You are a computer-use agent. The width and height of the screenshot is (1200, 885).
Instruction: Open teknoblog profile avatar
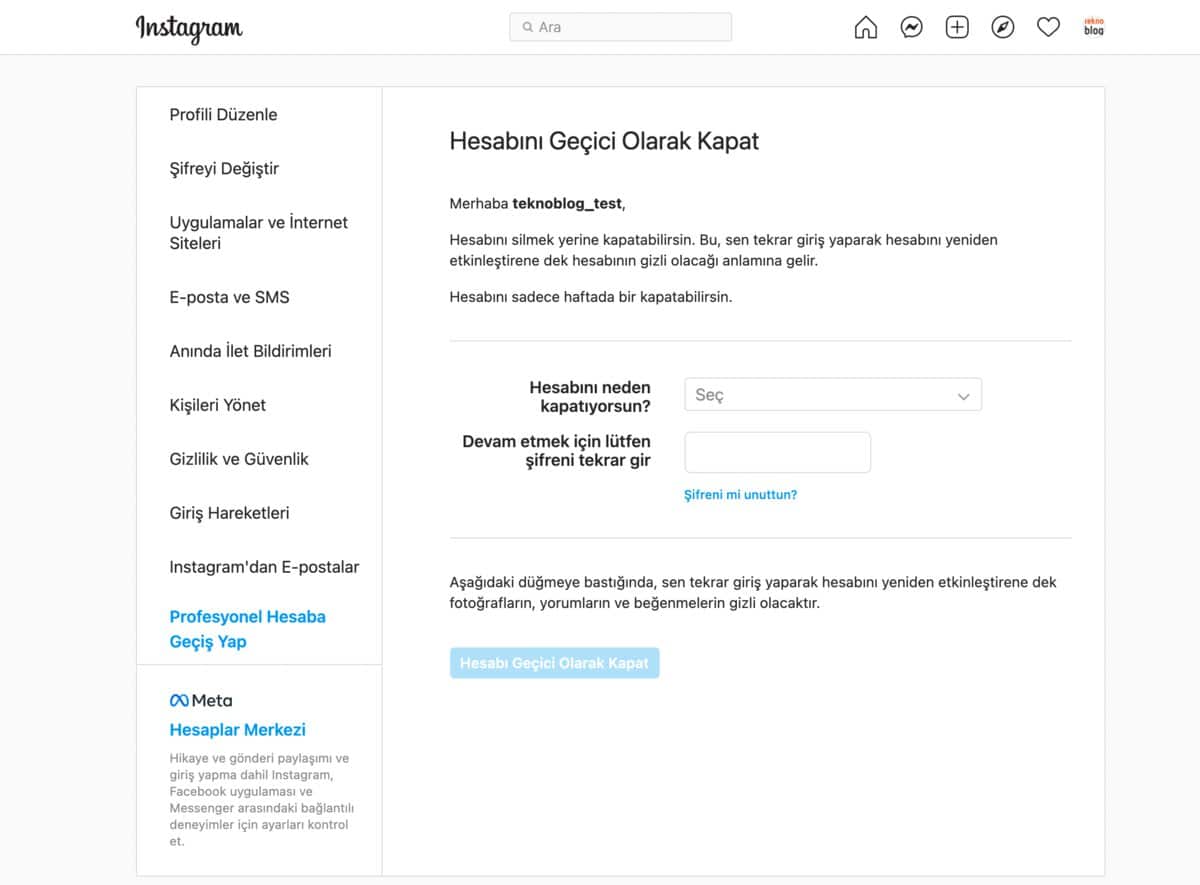(x=1094, y=27)
